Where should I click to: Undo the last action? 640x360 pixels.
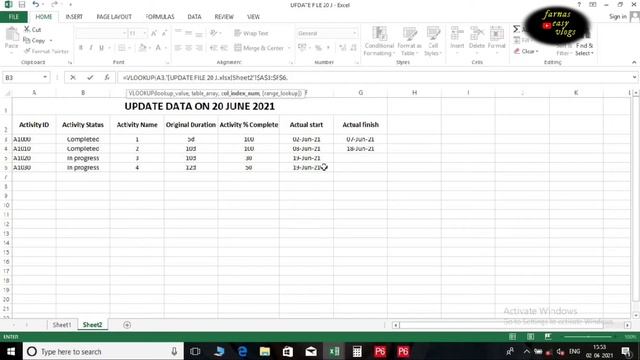pyautogui.click(x=36, y=5)
